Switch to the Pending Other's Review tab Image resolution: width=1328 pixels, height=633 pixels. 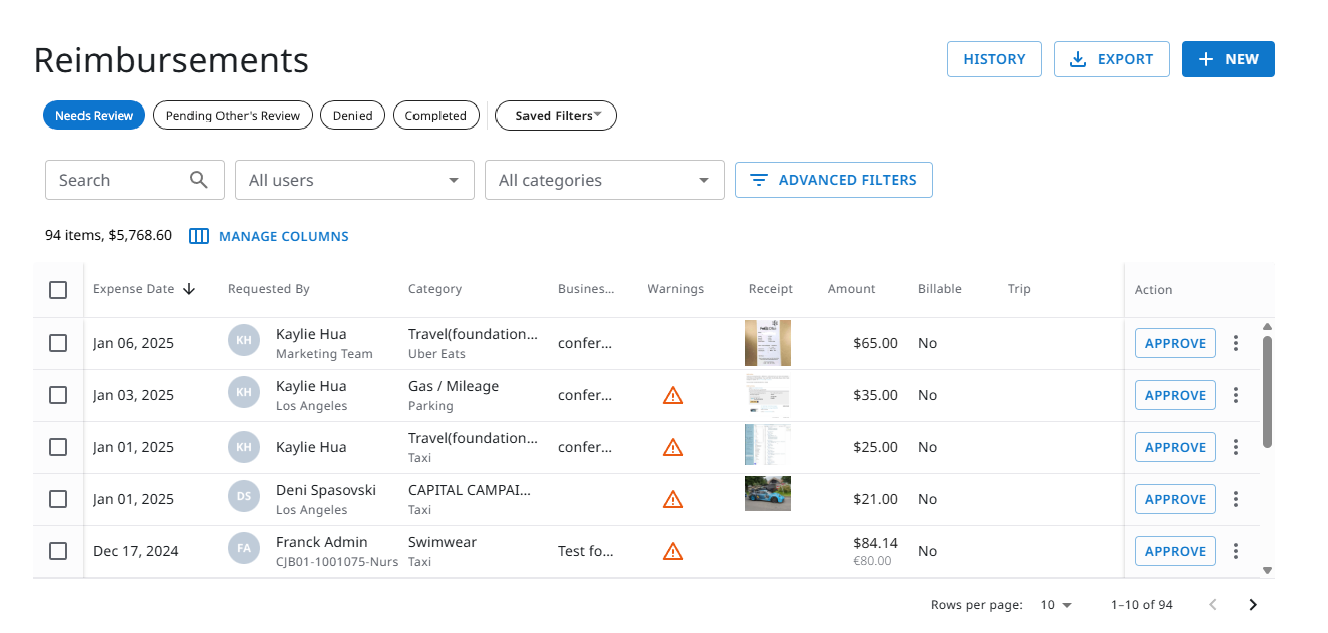click(232, 116)
